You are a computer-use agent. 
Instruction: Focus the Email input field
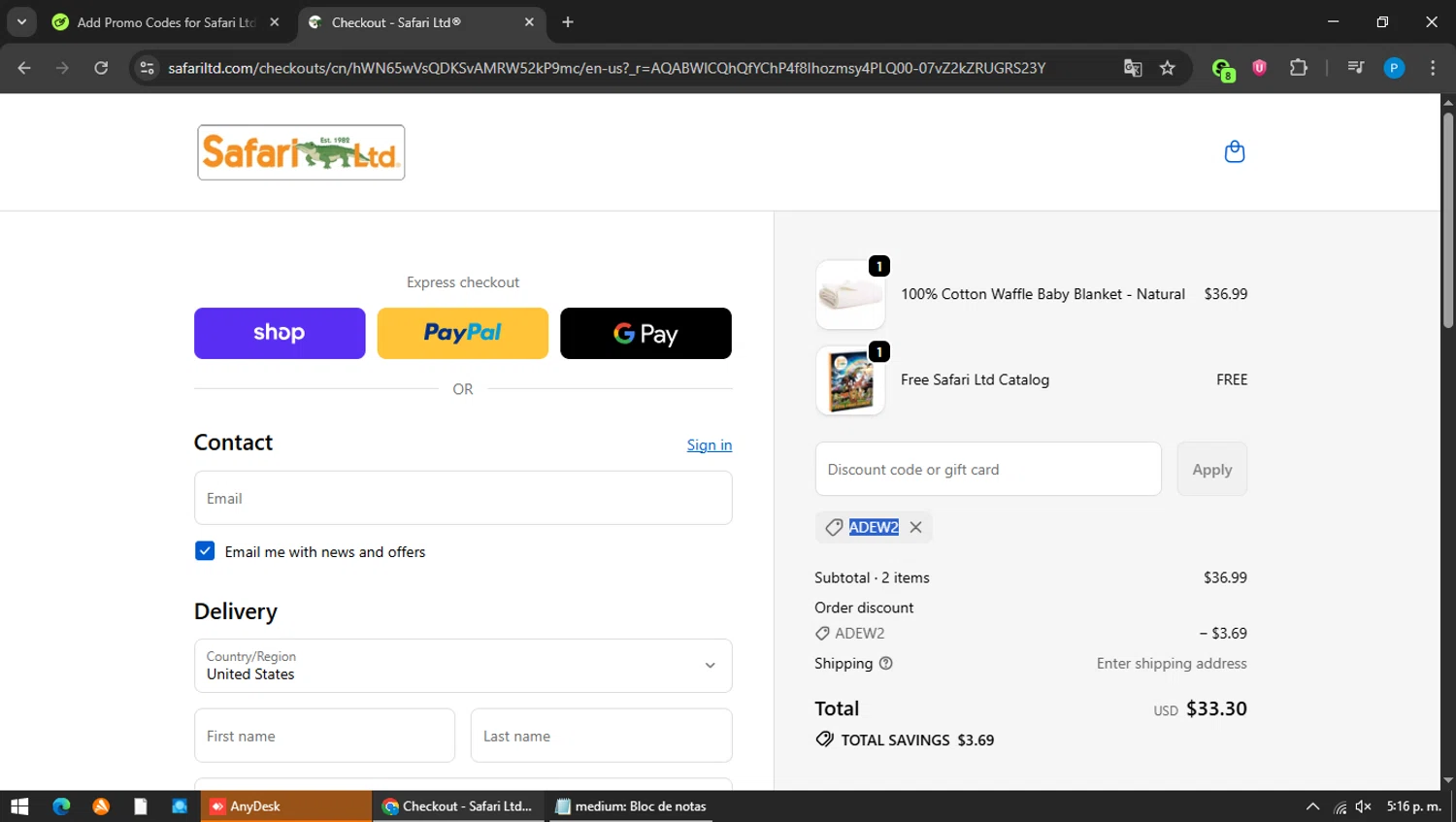click(463, 498)
